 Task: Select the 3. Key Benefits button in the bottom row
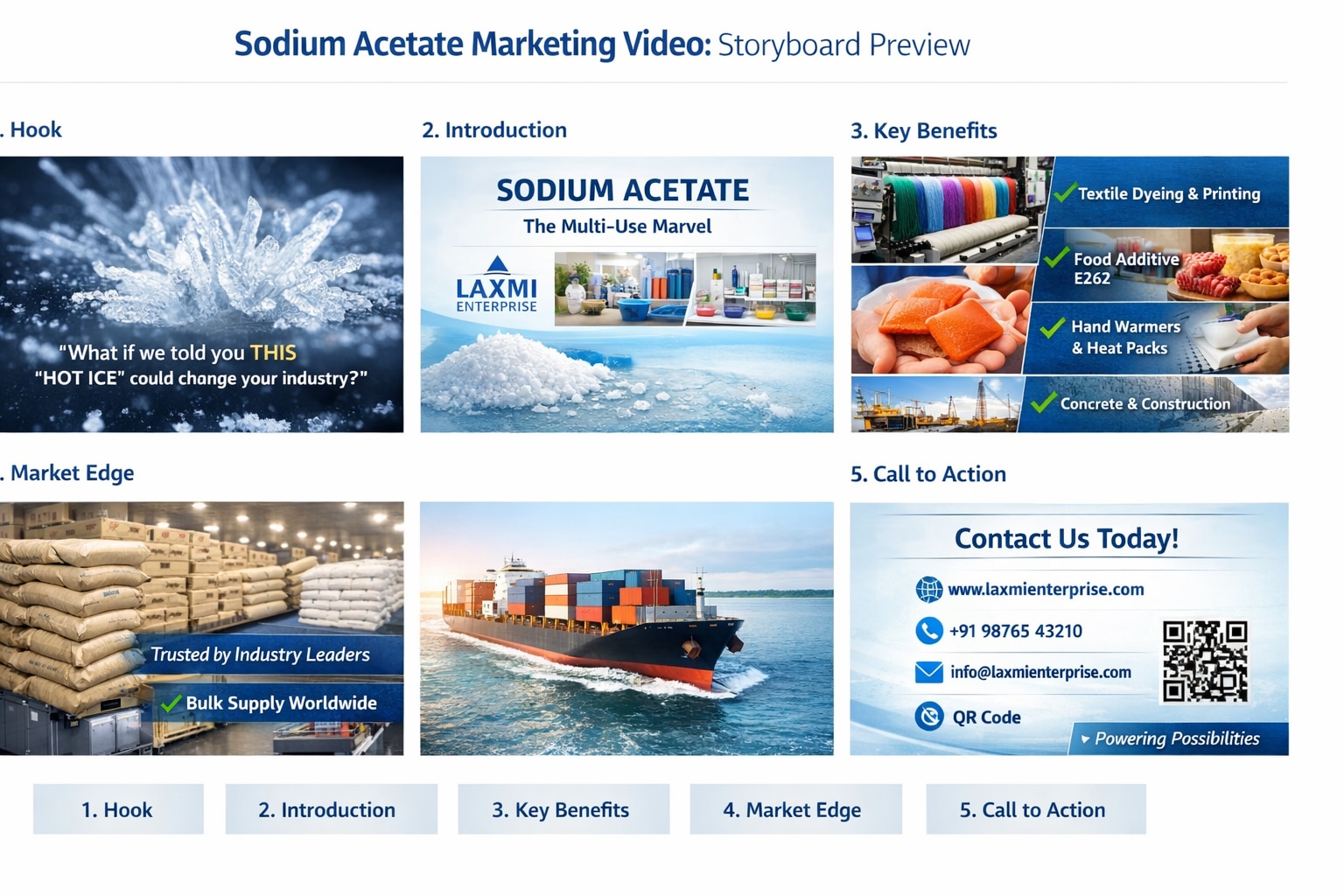pos(563,809)
